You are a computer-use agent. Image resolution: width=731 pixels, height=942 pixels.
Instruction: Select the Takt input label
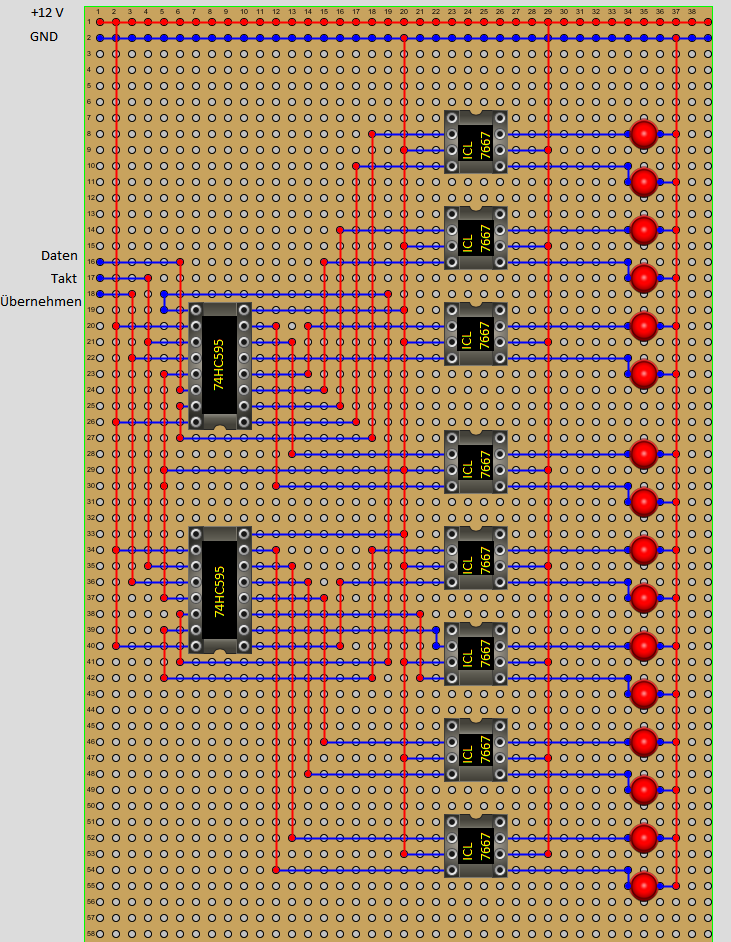pyautogui.click(x=64, y=278)
